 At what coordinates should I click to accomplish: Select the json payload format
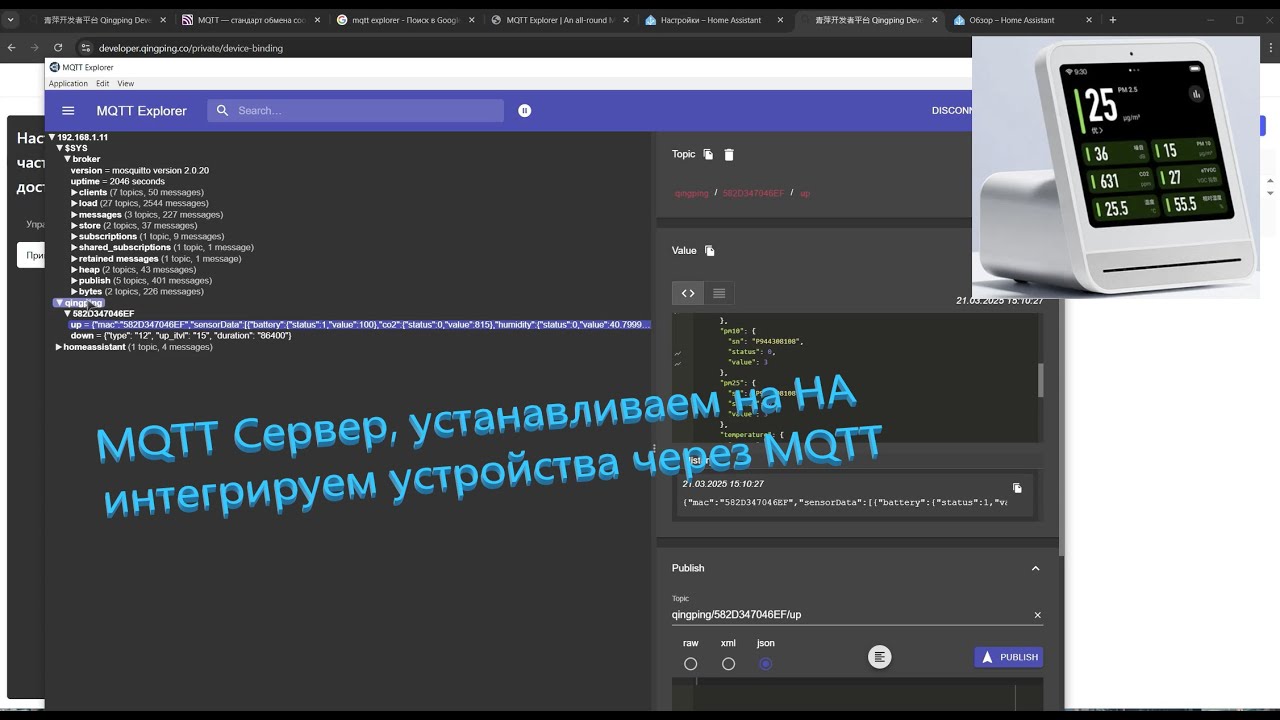(x=766, y=664)
